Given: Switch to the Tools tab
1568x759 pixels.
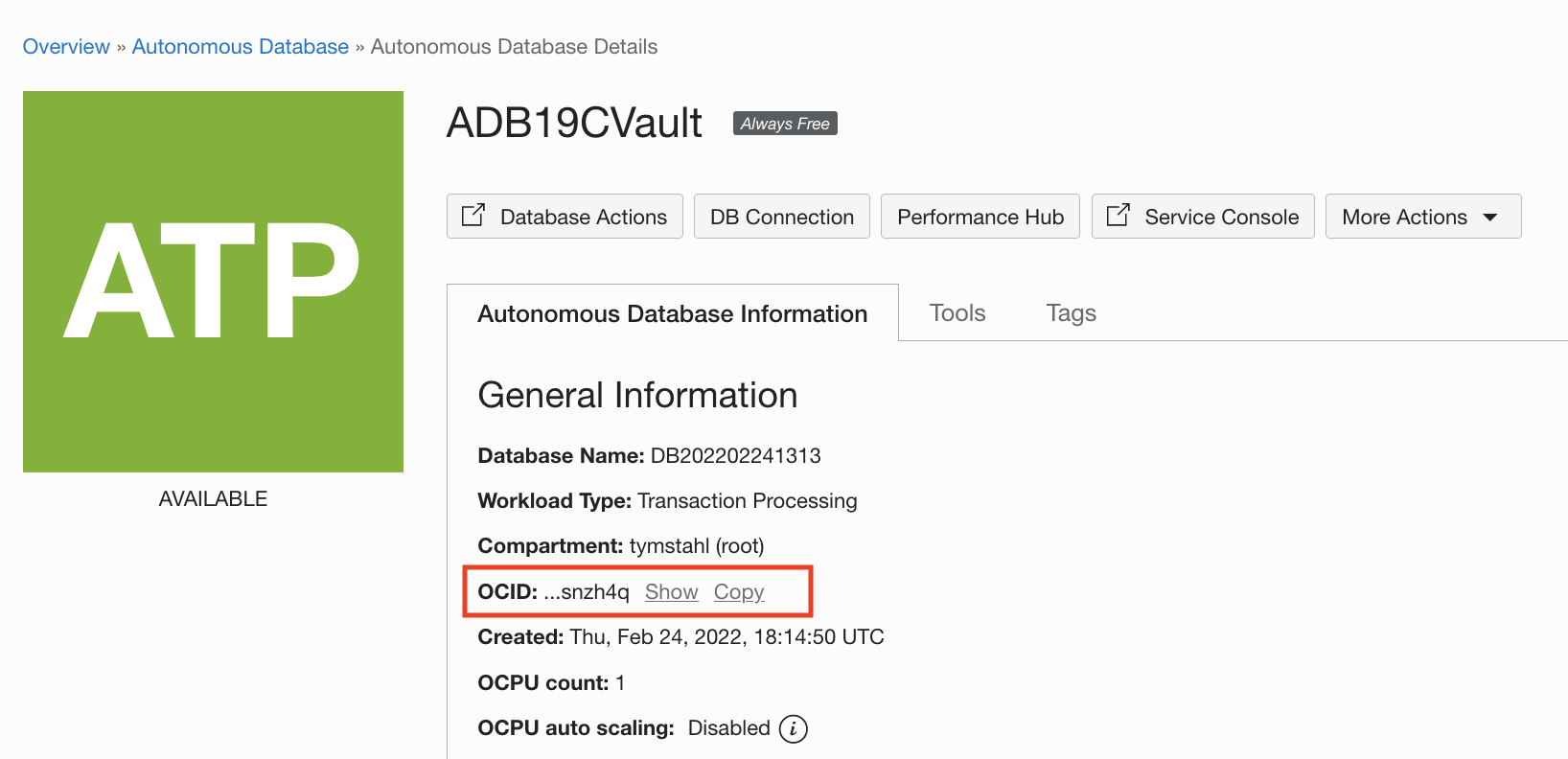Looking at the screenshot, I should point(957,312).
